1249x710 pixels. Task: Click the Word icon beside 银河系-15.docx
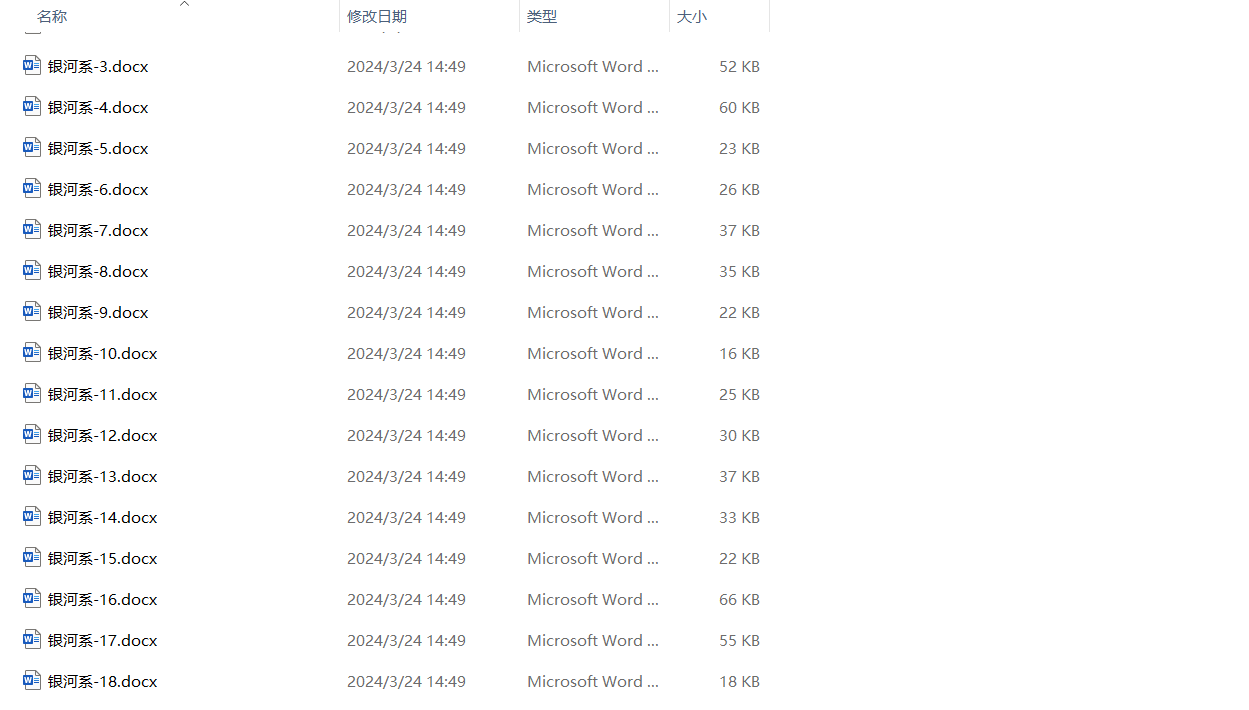30,557
